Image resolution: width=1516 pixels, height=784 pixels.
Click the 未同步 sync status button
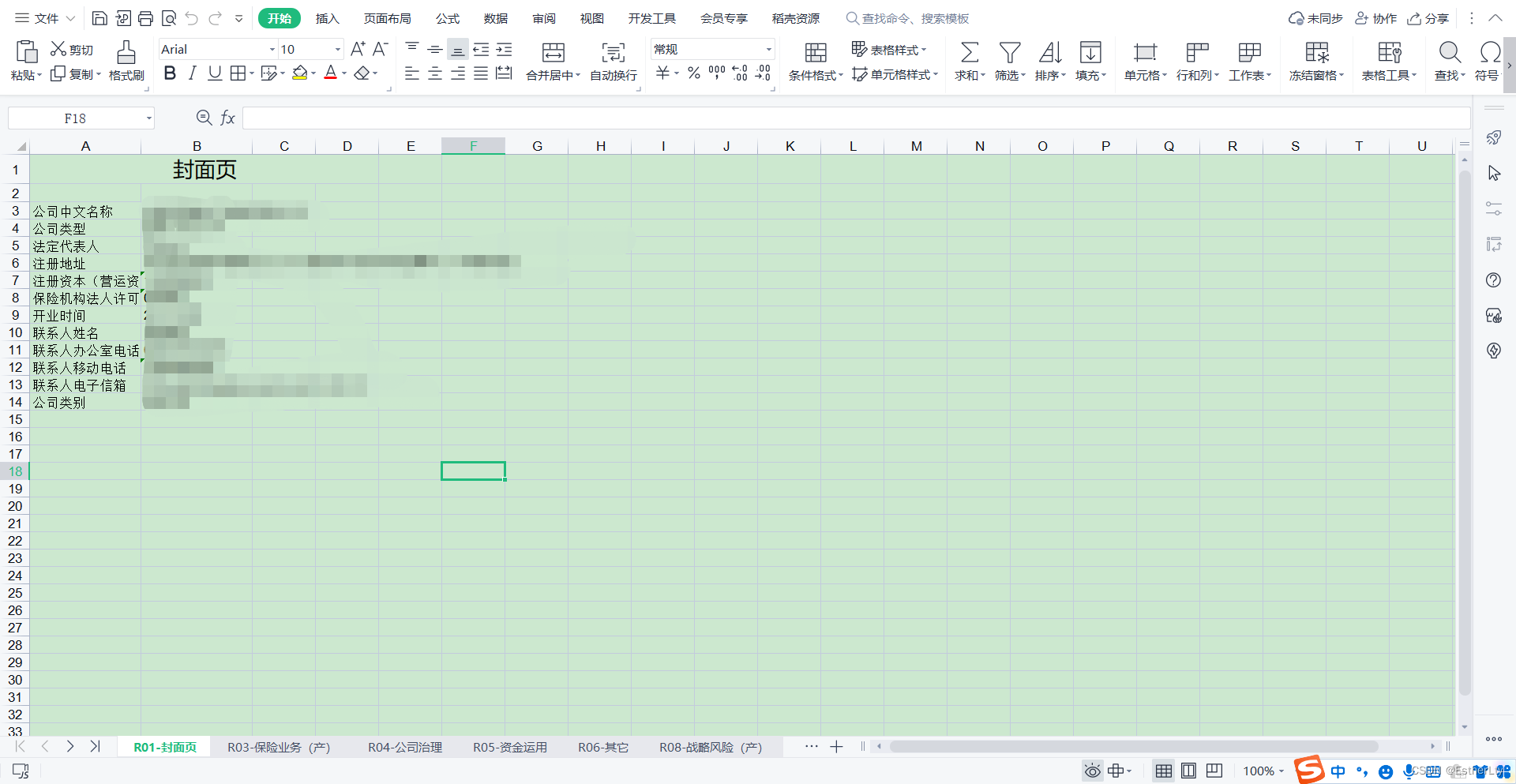point(1315,18)
